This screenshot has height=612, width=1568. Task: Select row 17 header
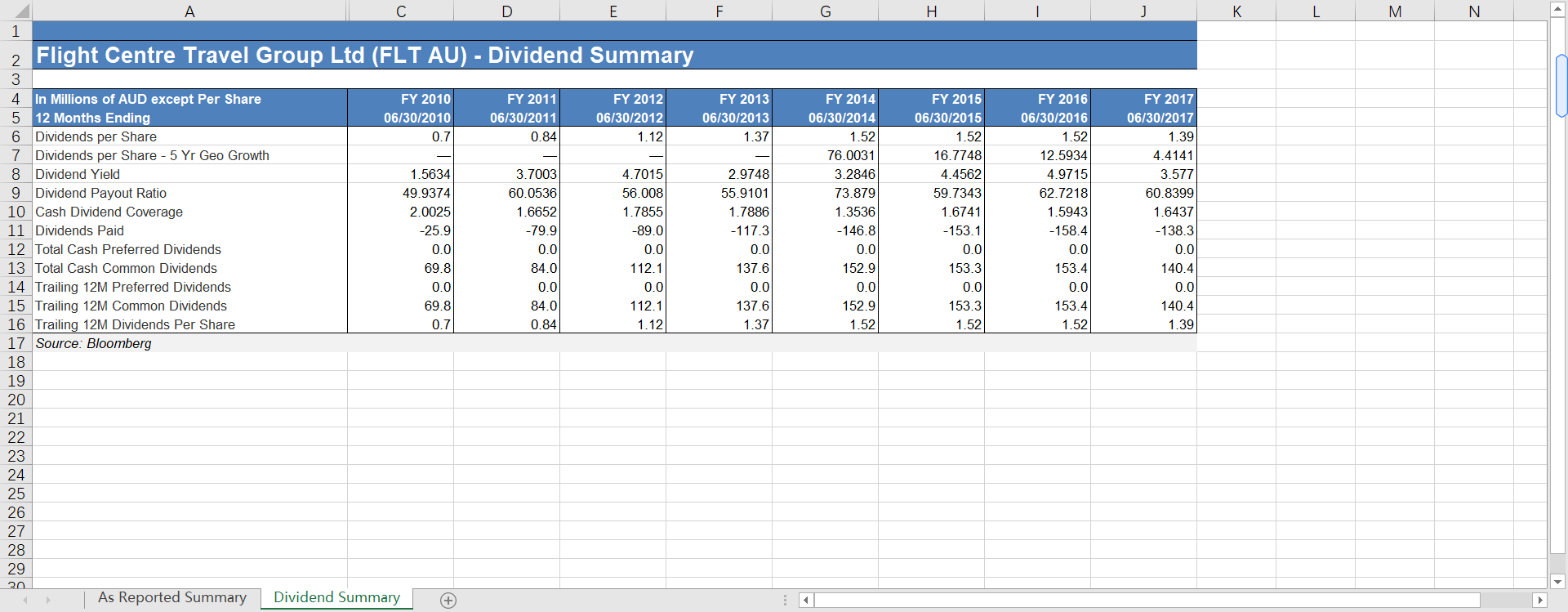point(16,343)
